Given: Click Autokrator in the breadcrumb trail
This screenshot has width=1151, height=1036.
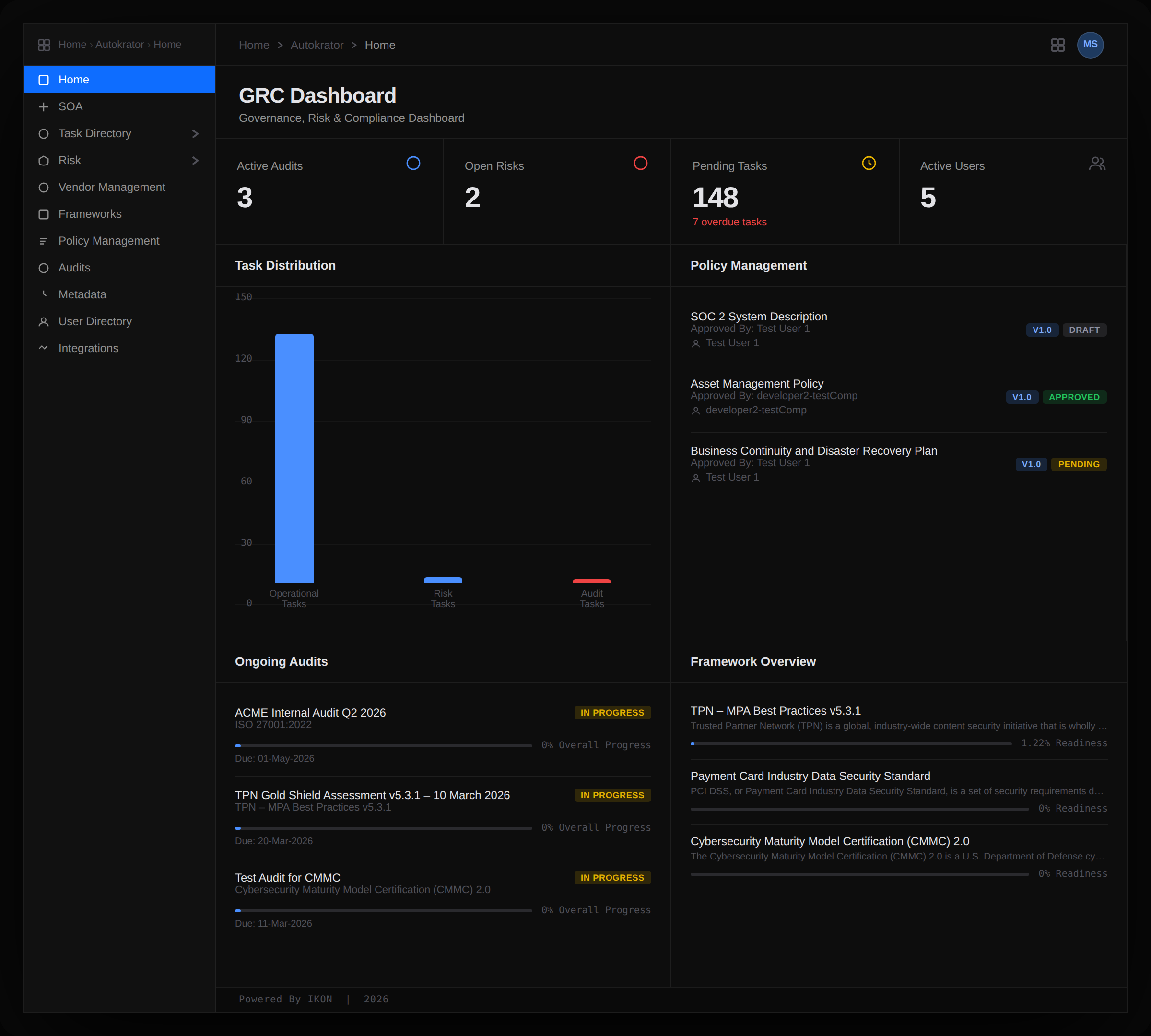Looking at the screenshot, I should (317, 45).
